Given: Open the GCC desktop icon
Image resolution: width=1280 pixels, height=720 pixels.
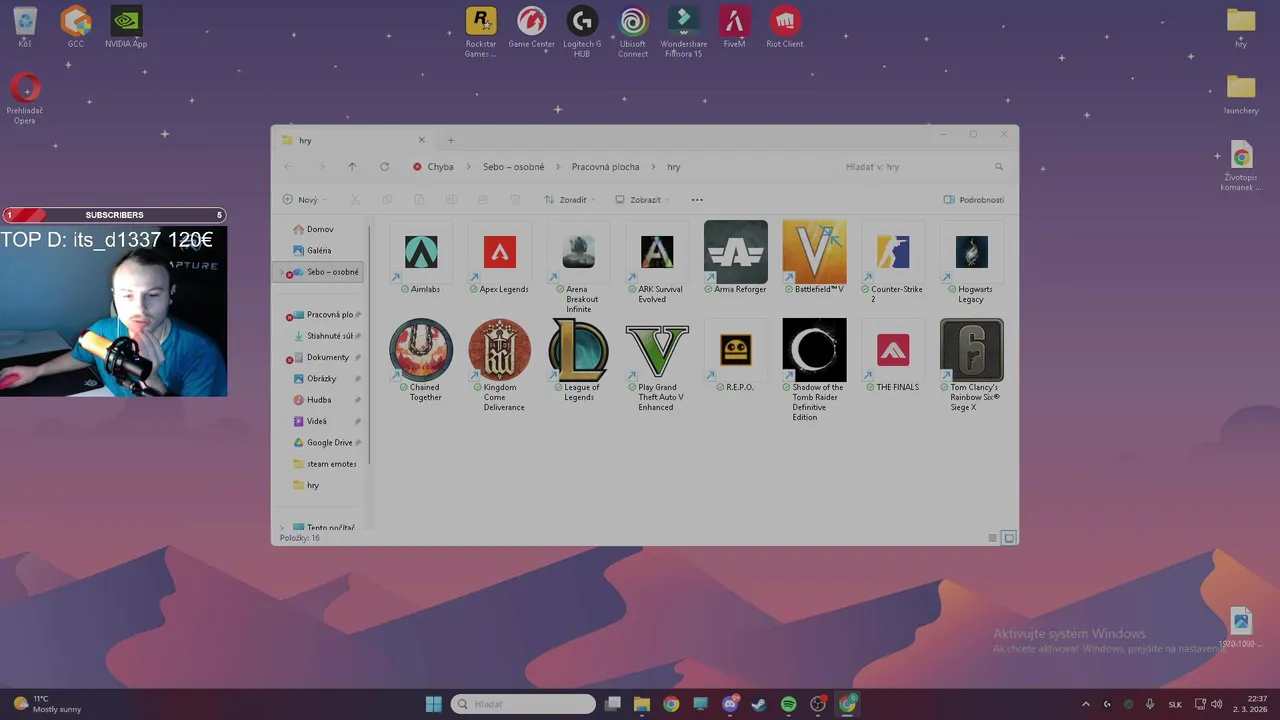Looking at the screenshot, I should click(x=76, y=27).
